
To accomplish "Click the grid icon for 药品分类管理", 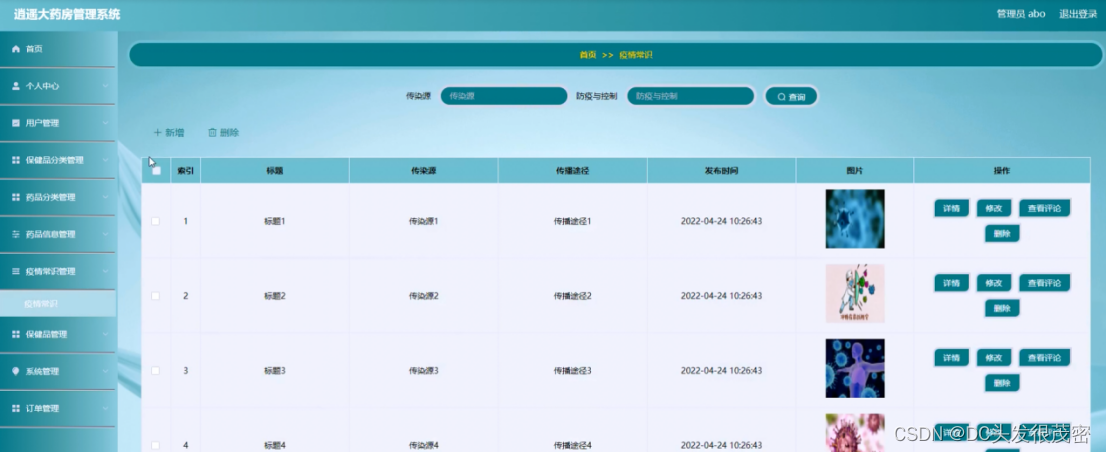I will 16,198.
